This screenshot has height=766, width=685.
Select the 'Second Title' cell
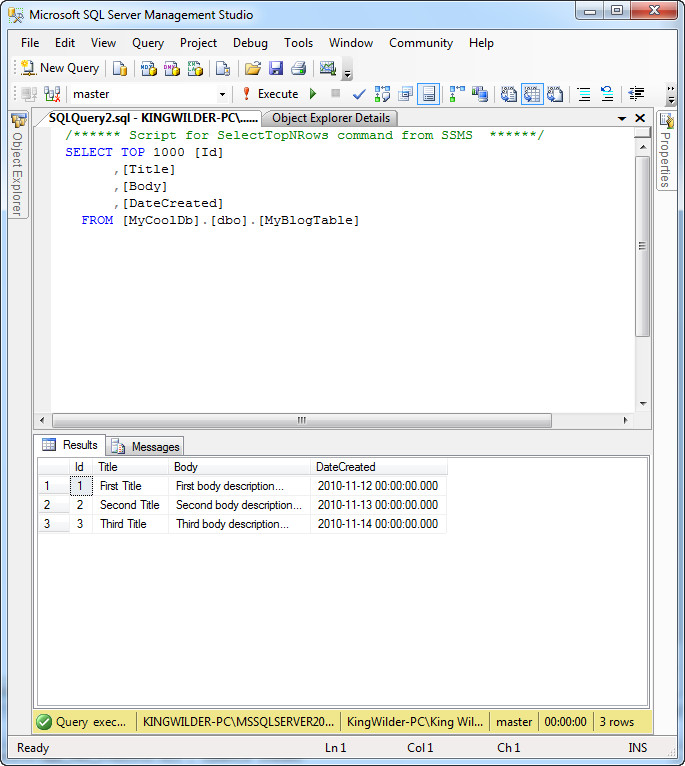(130, 505)
